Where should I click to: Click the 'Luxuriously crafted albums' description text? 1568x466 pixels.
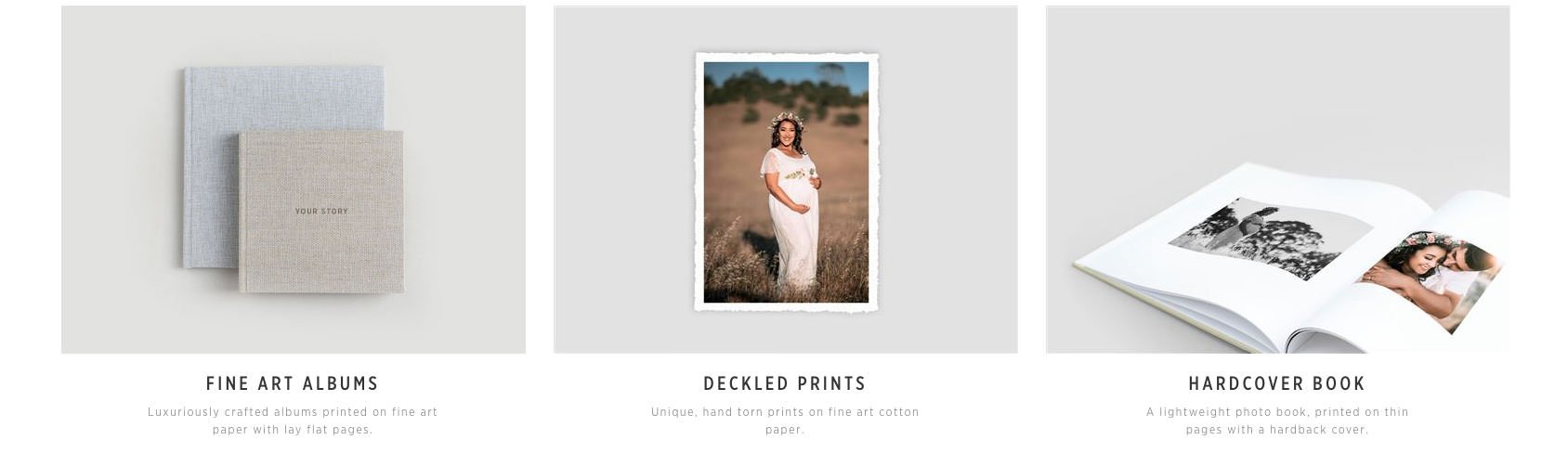click(x=293, y=421)
